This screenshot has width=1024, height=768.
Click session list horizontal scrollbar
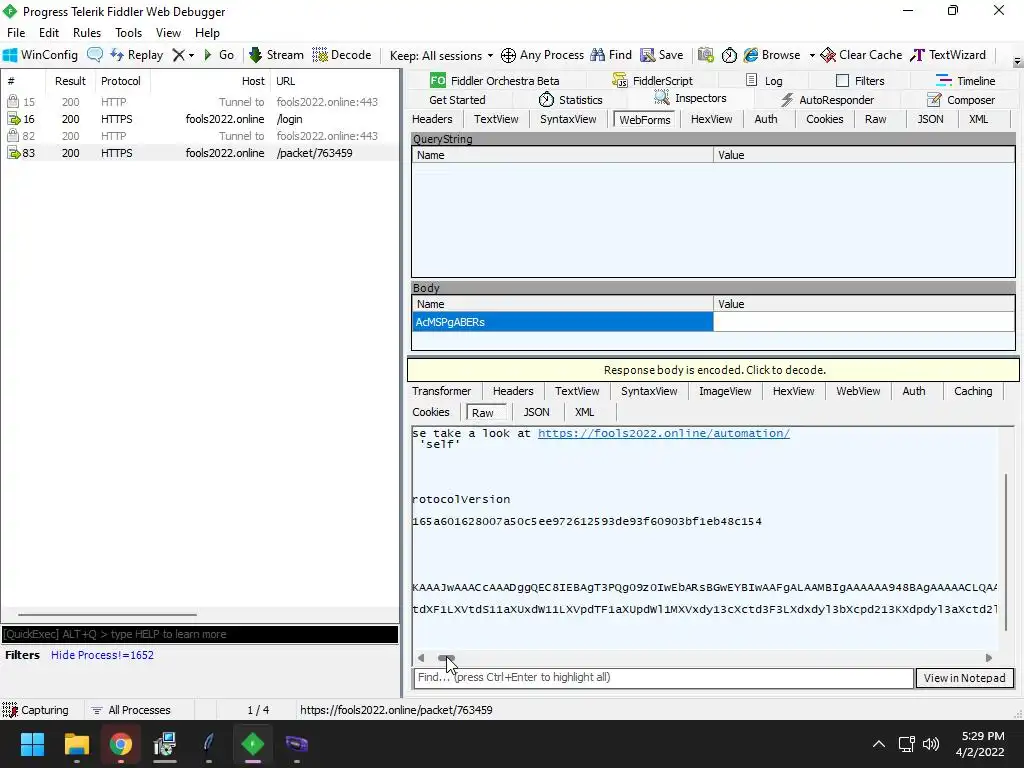click(107, 615)
